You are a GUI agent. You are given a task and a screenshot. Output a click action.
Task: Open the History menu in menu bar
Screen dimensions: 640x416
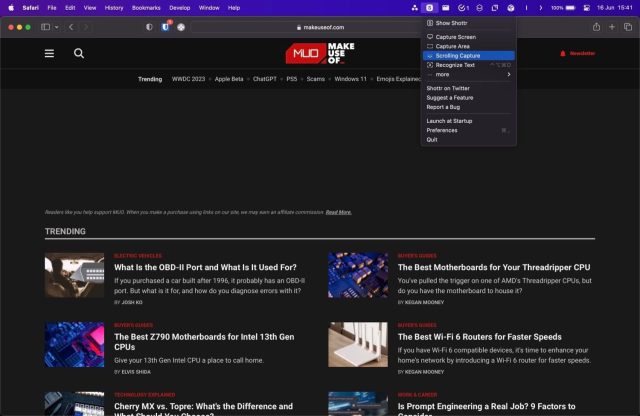[x=114, y=8]
